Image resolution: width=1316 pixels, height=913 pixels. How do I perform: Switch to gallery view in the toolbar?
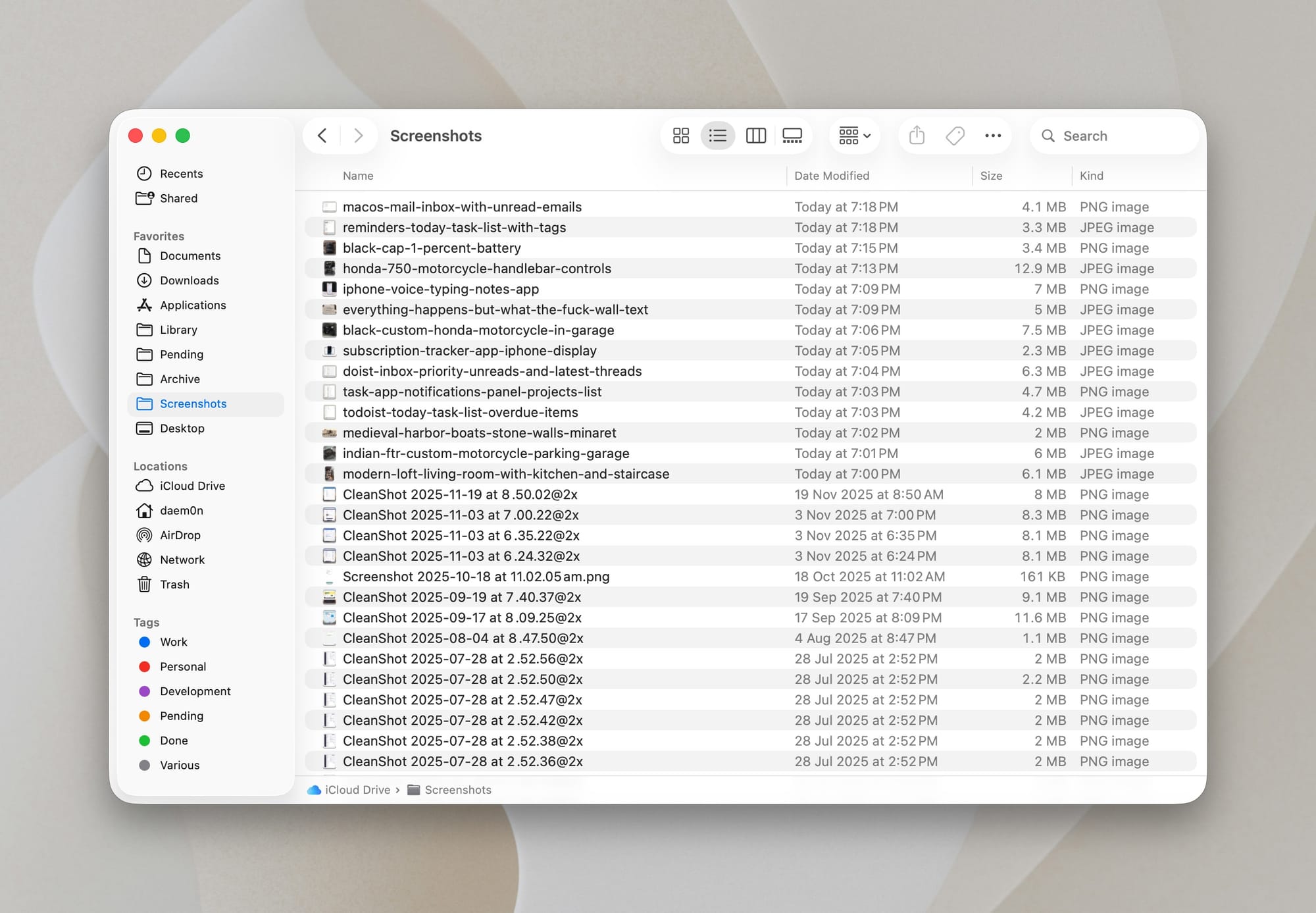tap(792, 136)
